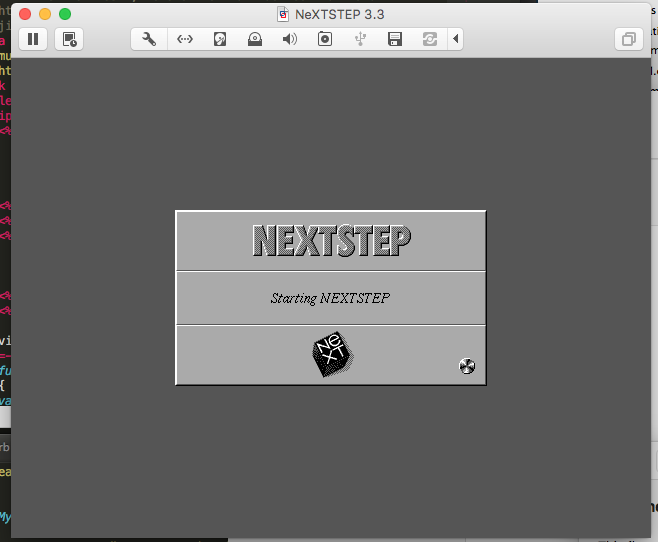The width and height of the screenshot is (658, 542).
Task: Click the sync arrows device icon
Action: click(x=430, y=39)
